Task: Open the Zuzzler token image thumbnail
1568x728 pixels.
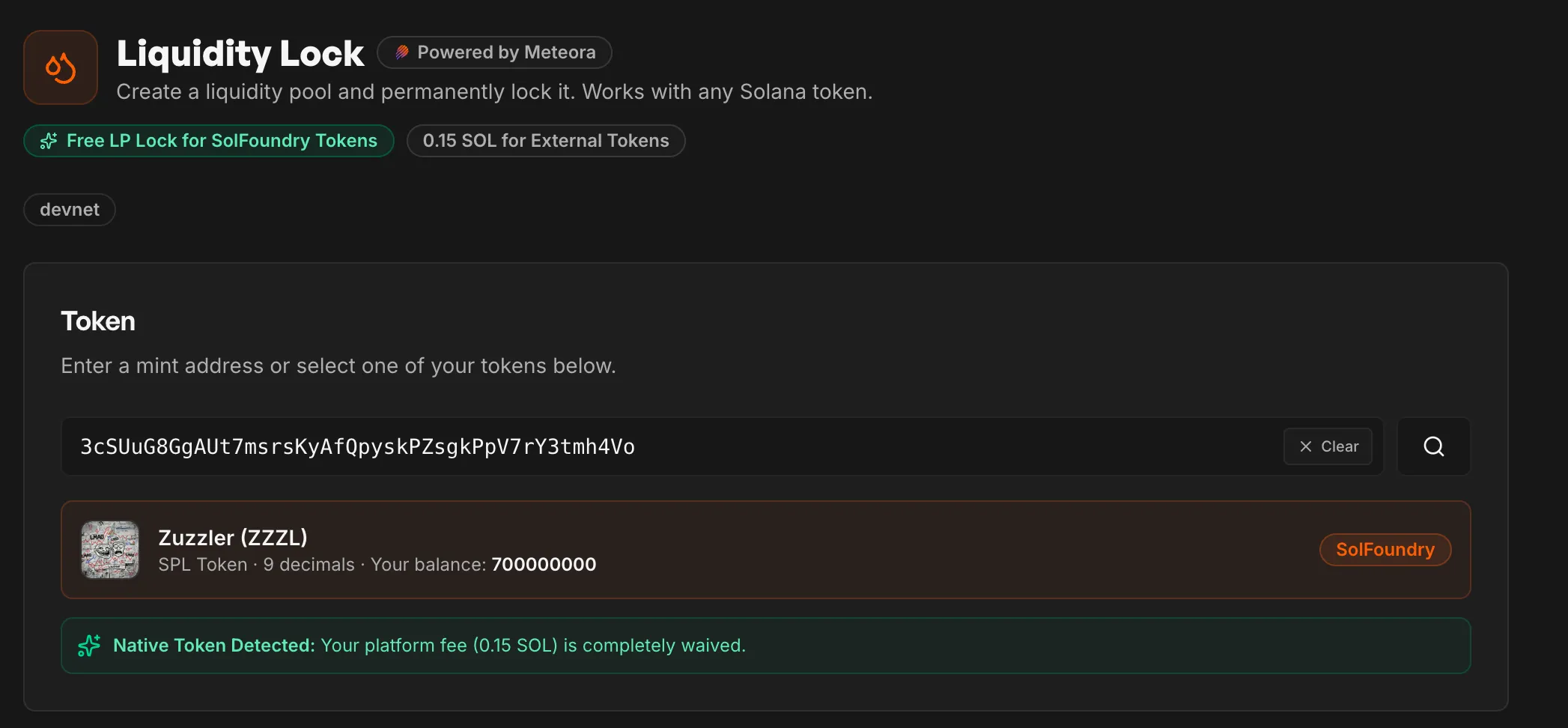Action: (110, 550)
